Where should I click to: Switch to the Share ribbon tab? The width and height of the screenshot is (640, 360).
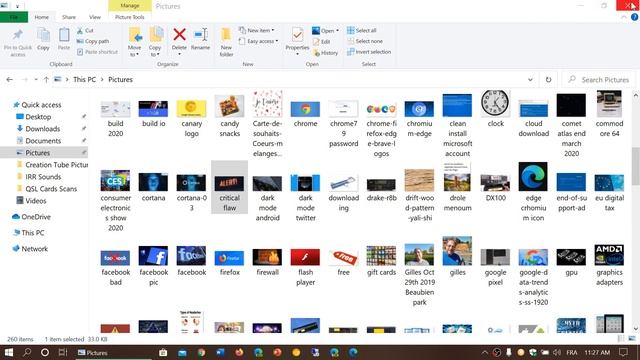click(69, 17)
